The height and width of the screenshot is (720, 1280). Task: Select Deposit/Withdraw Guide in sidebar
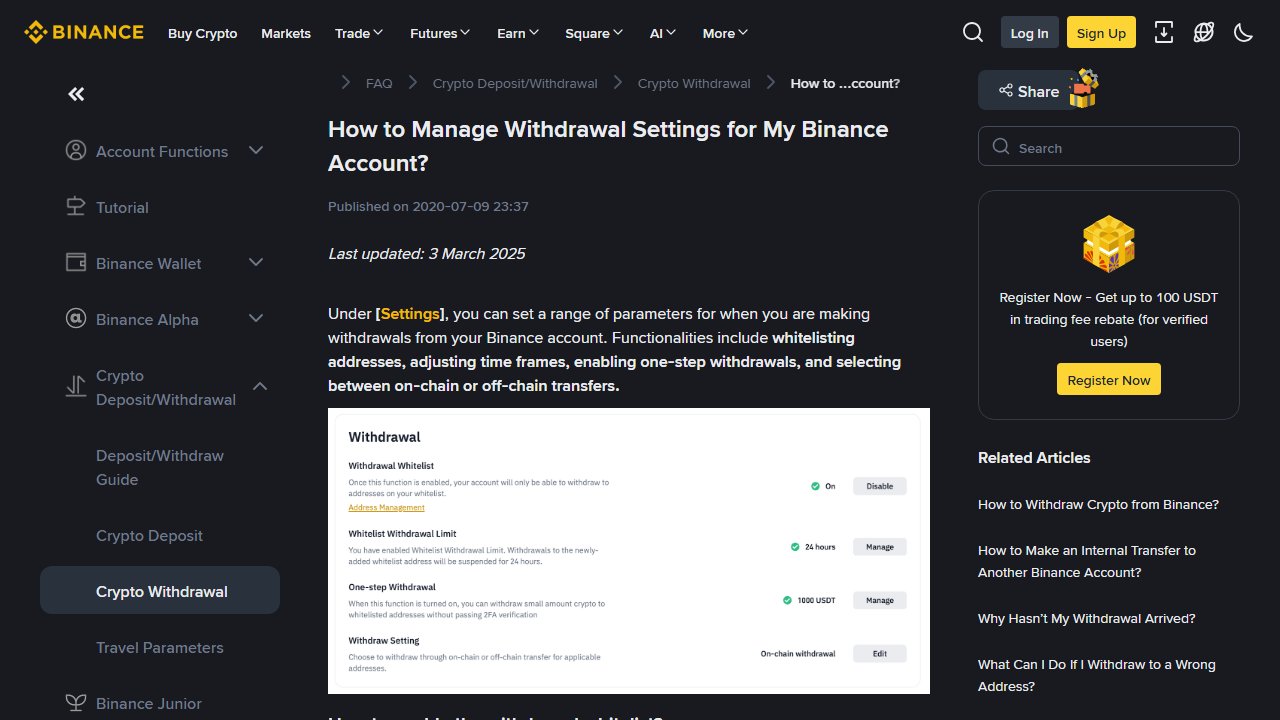(160, 467)
